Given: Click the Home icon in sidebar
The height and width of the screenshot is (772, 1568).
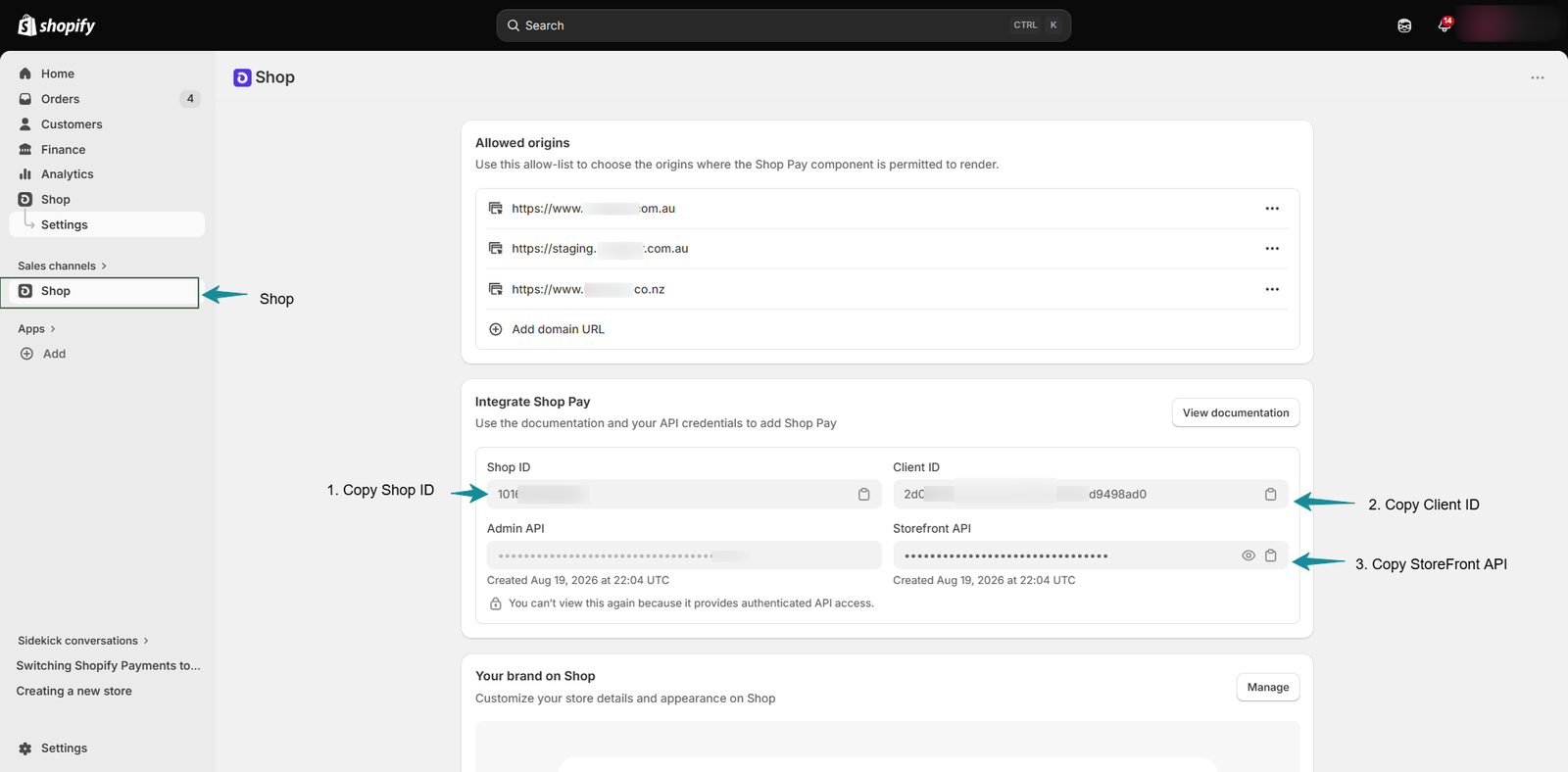Looking at the screenshot, I should click(x=25, y=73).
